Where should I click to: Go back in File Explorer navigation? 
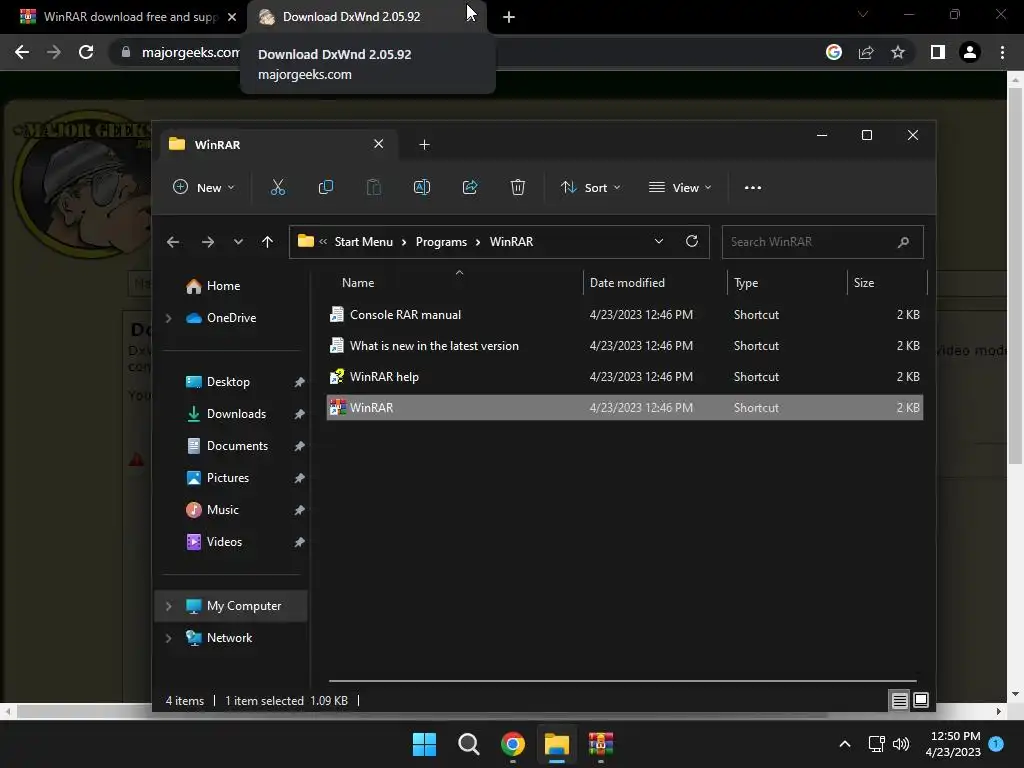(173, 242)
